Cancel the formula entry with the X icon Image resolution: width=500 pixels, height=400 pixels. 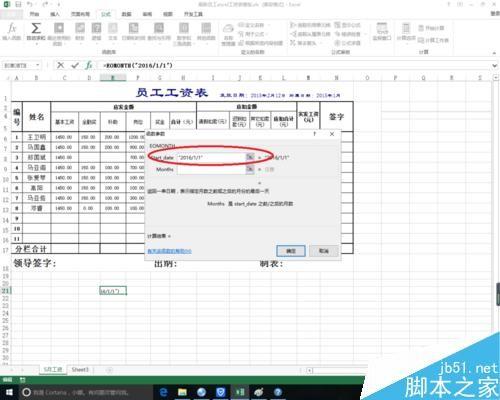pyautogui.click(x=60, y=65)
